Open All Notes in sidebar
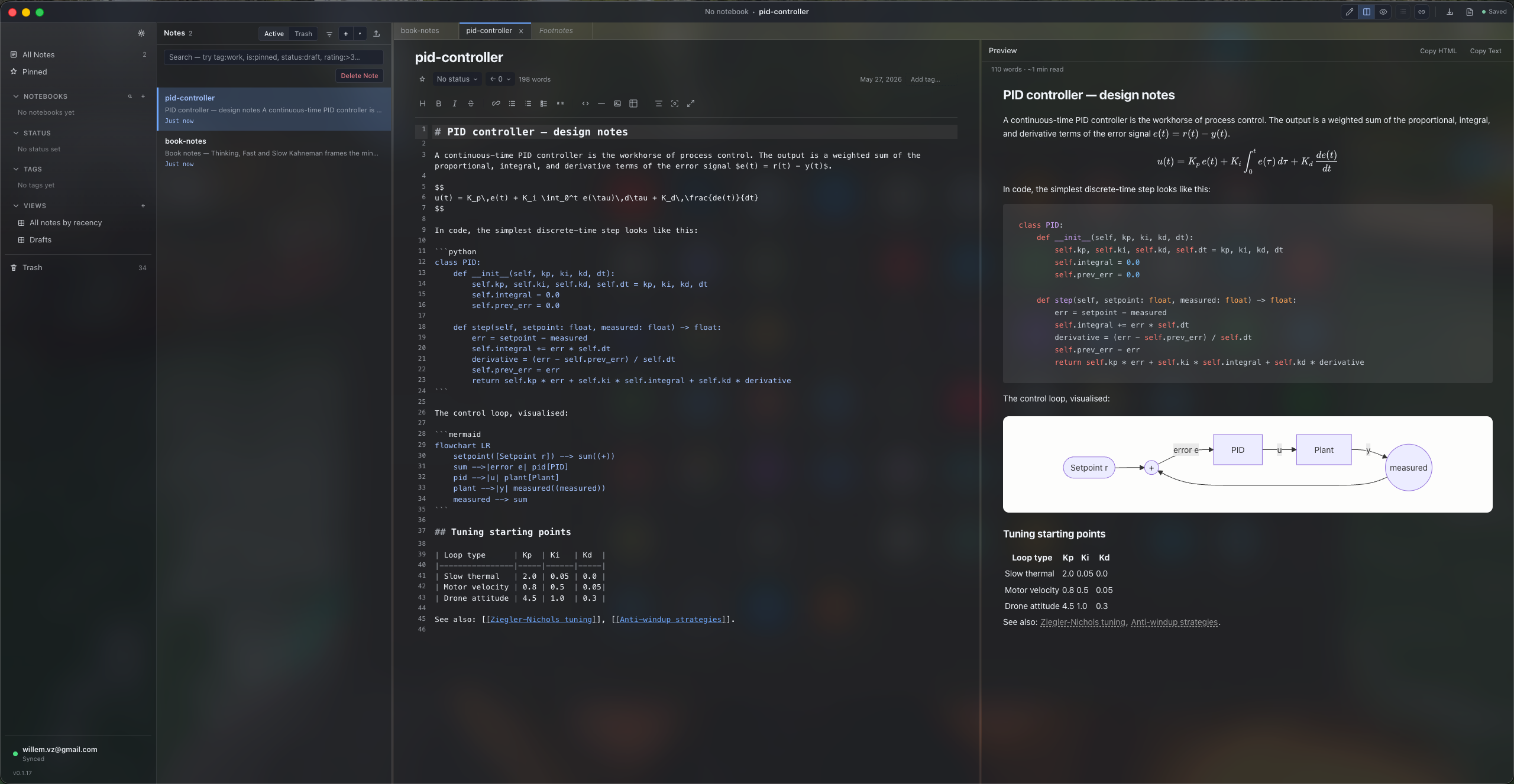The image size is (1514, 784). click(78, 54)
